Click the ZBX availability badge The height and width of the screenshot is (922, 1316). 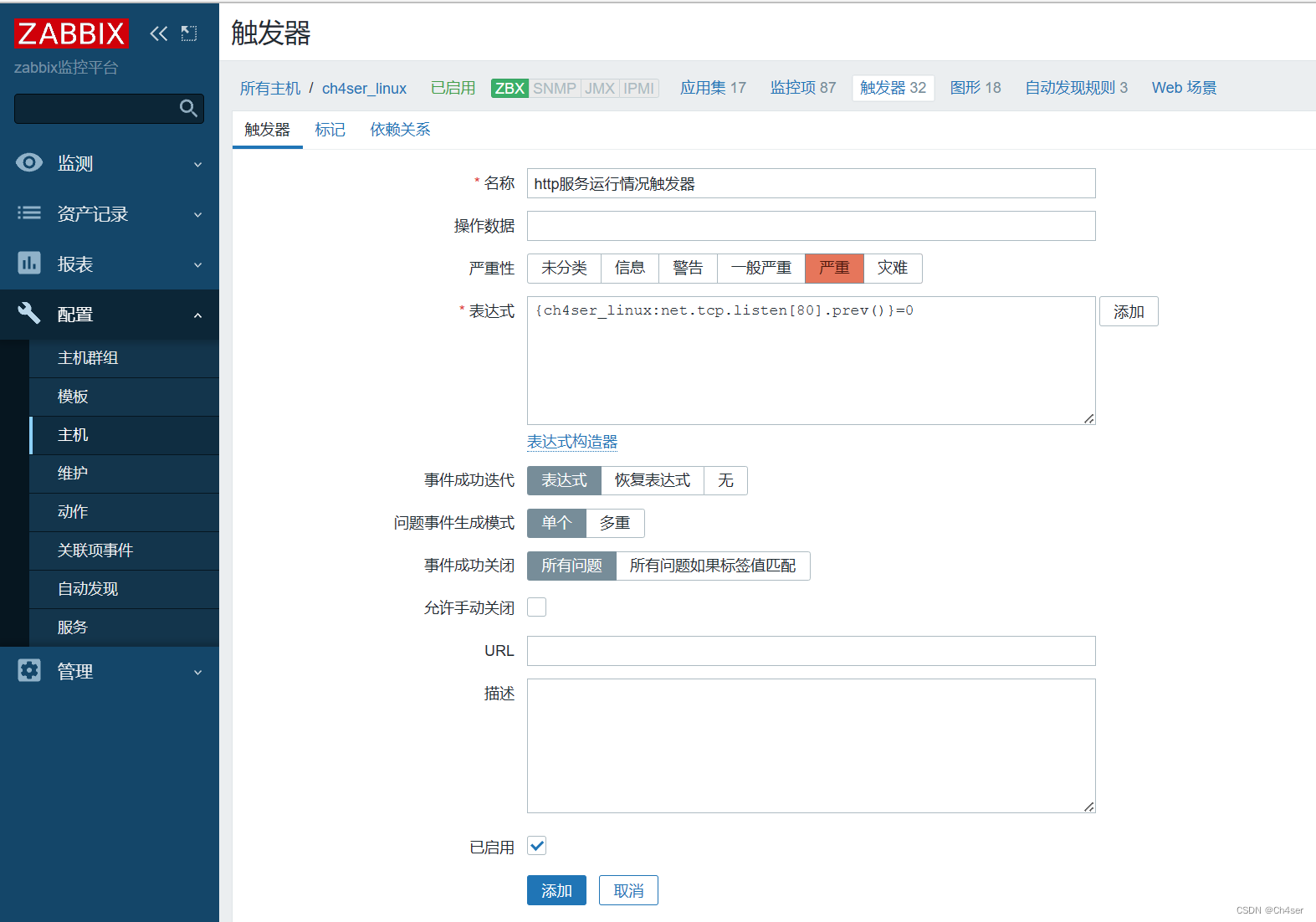510,88
